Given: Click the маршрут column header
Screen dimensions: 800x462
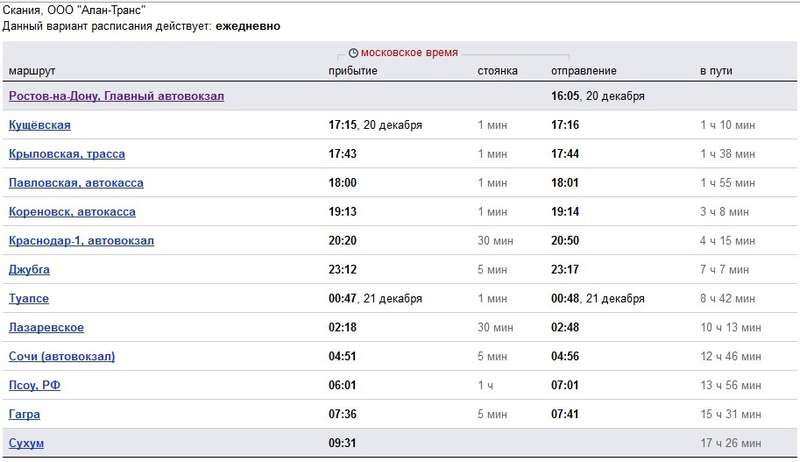Looking at the screenshot, I should pyautogui.click(x=32, y=71).
